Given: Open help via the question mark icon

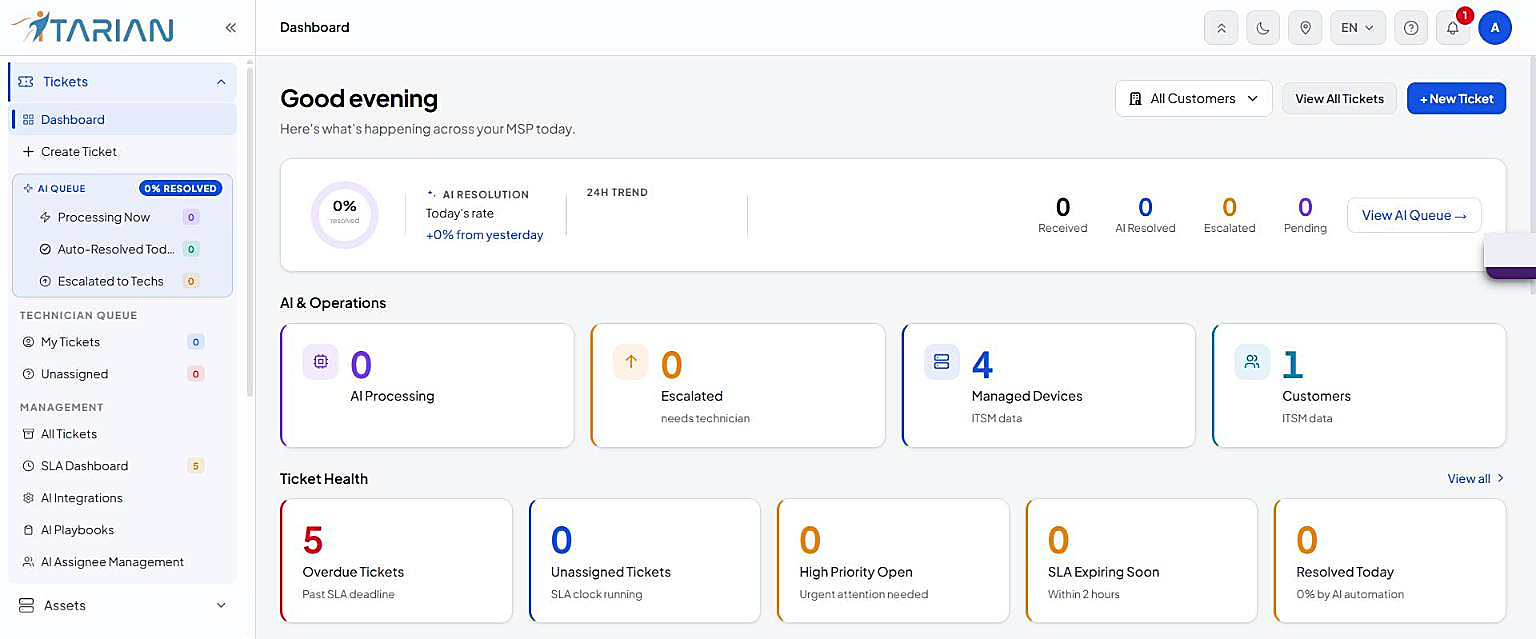Looking at the screenshot, I should coord(1411,28).
